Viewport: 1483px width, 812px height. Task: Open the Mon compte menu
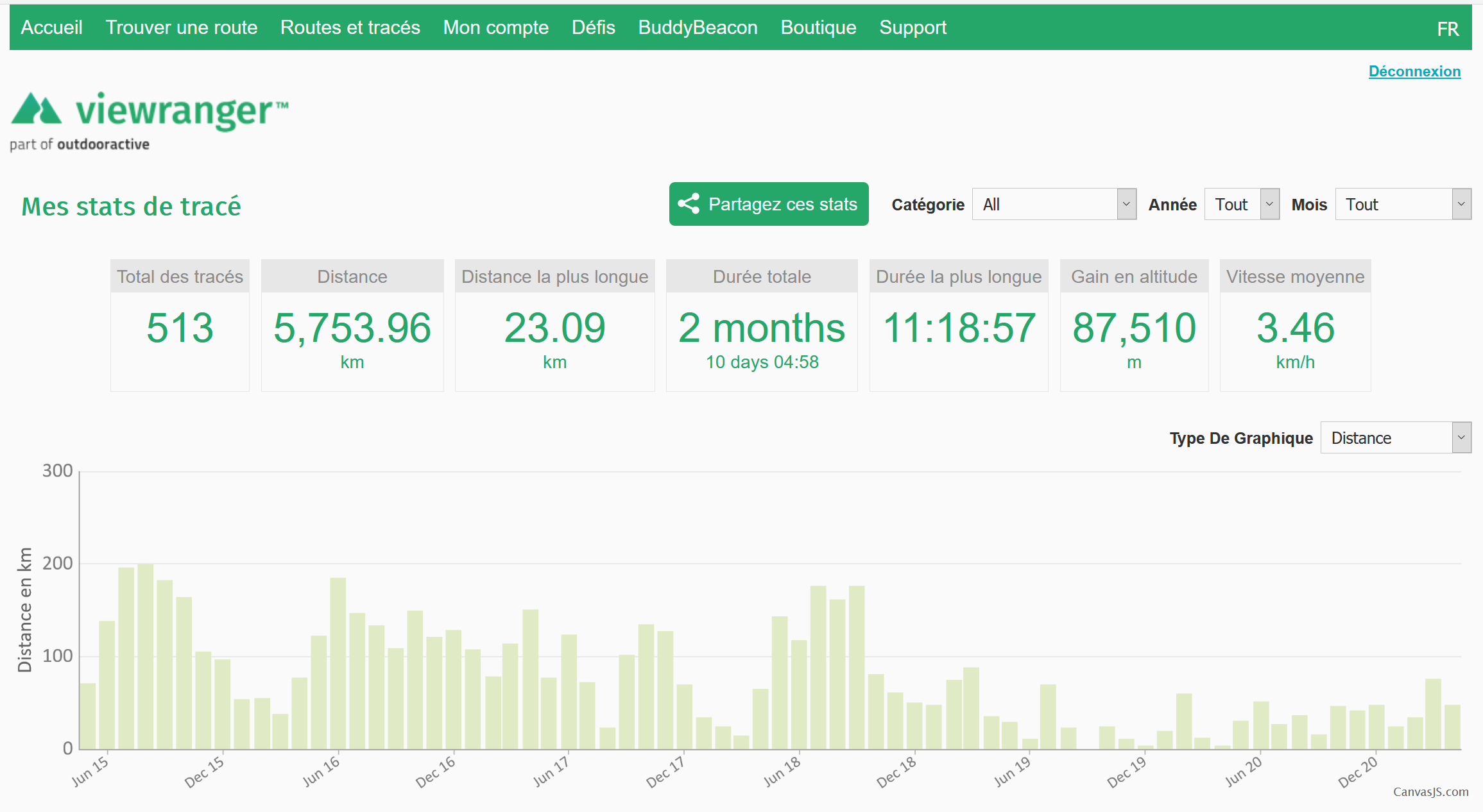pyautogui.click(x=495, y=28)
